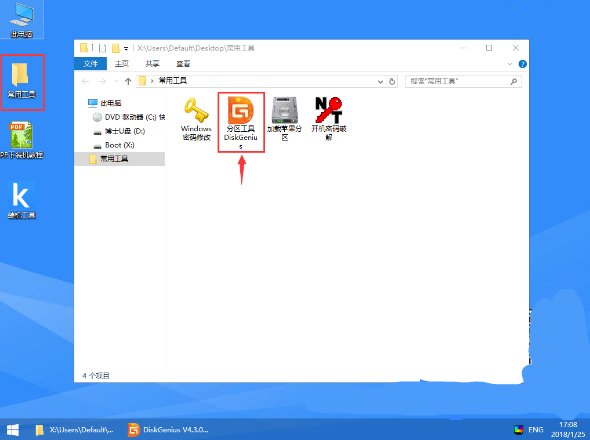The height and width of the screenshot is (440, 590).
Task: Switch to DiskGenius V4.3.0 taskbar item
Action: [x=168, y=430]
